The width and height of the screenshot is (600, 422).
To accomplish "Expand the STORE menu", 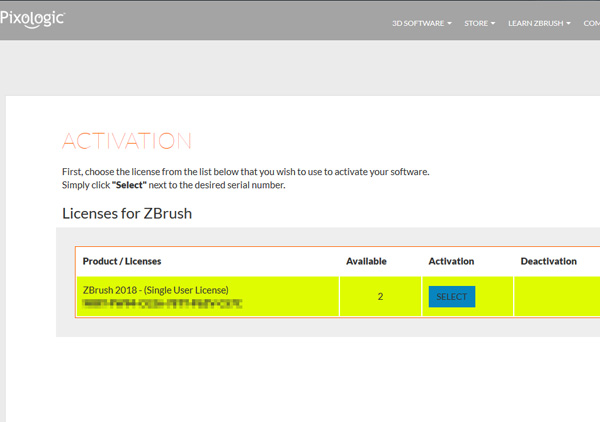I will pos(479,23).
